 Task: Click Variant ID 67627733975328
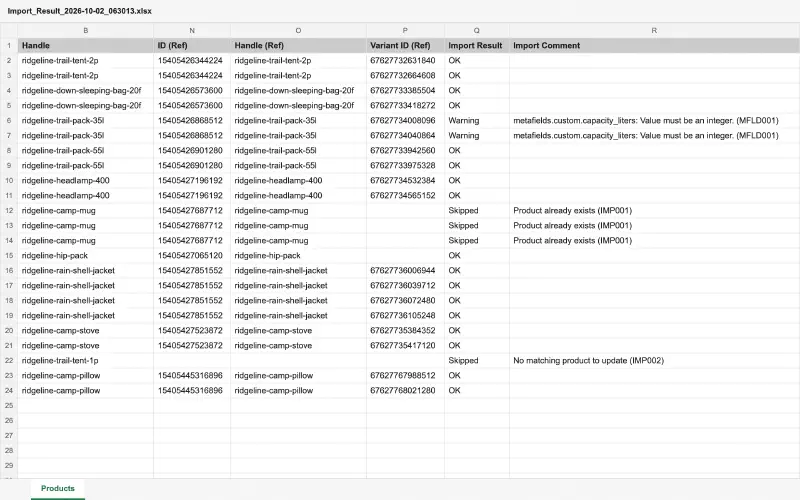403,165
